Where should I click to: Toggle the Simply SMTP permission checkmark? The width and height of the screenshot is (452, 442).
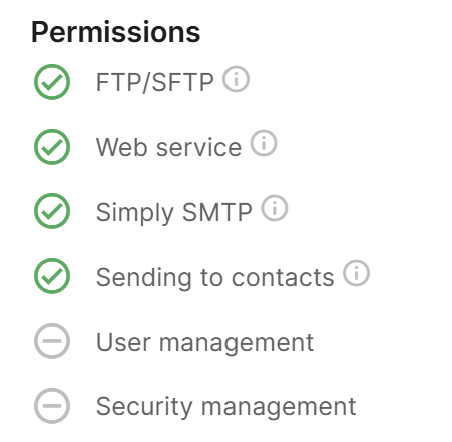(x=52, y=211)
